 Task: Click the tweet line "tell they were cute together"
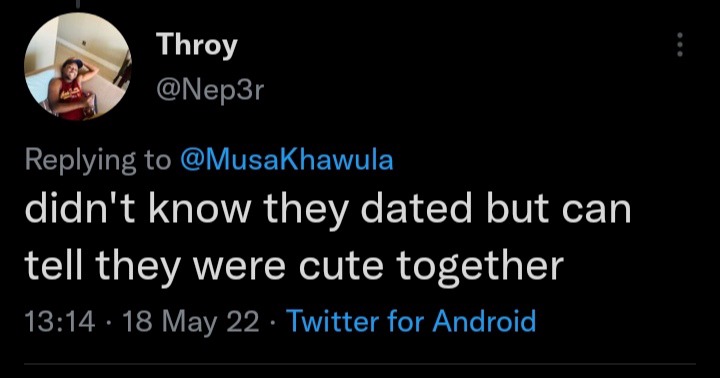click(x=294, y=266)
